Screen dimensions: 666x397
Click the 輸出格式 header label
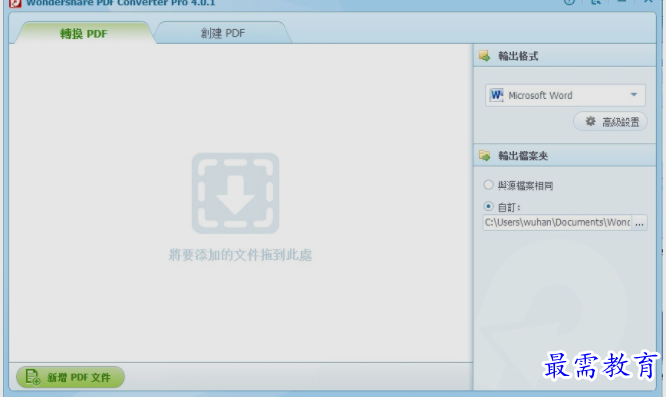pos(518,56)
